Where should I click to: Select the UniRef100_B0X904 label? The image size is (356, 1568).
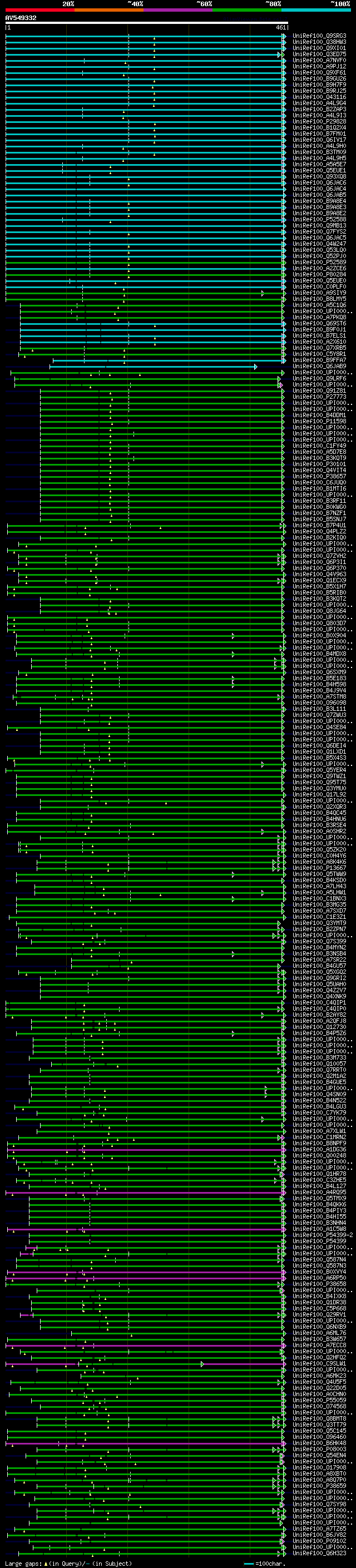point(319,635)
